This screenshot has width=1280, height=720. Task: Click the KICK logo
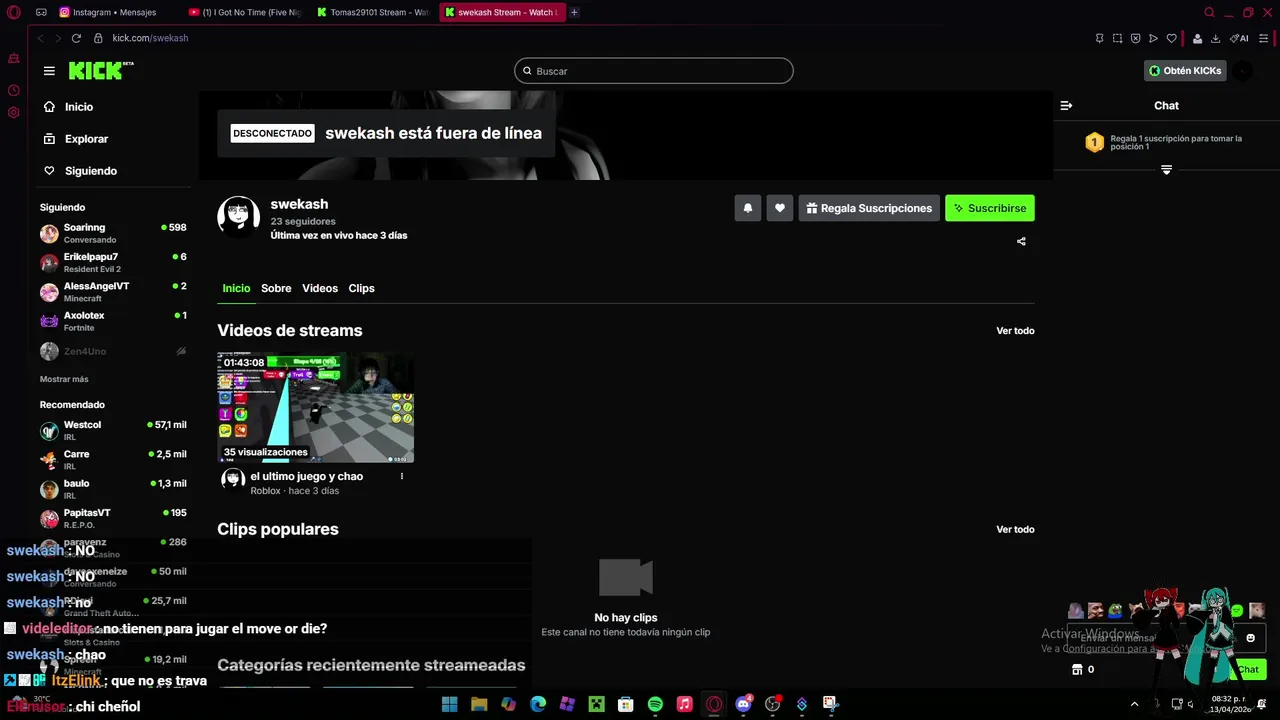100,70
